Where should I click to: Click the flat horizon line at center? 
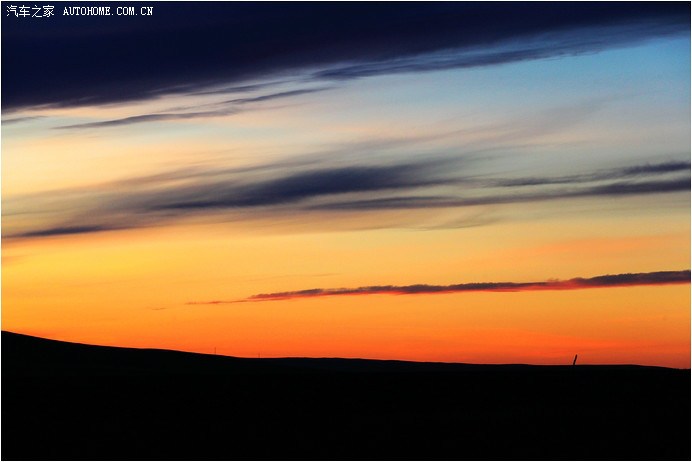pyautogui.click(x=346, y=360)
